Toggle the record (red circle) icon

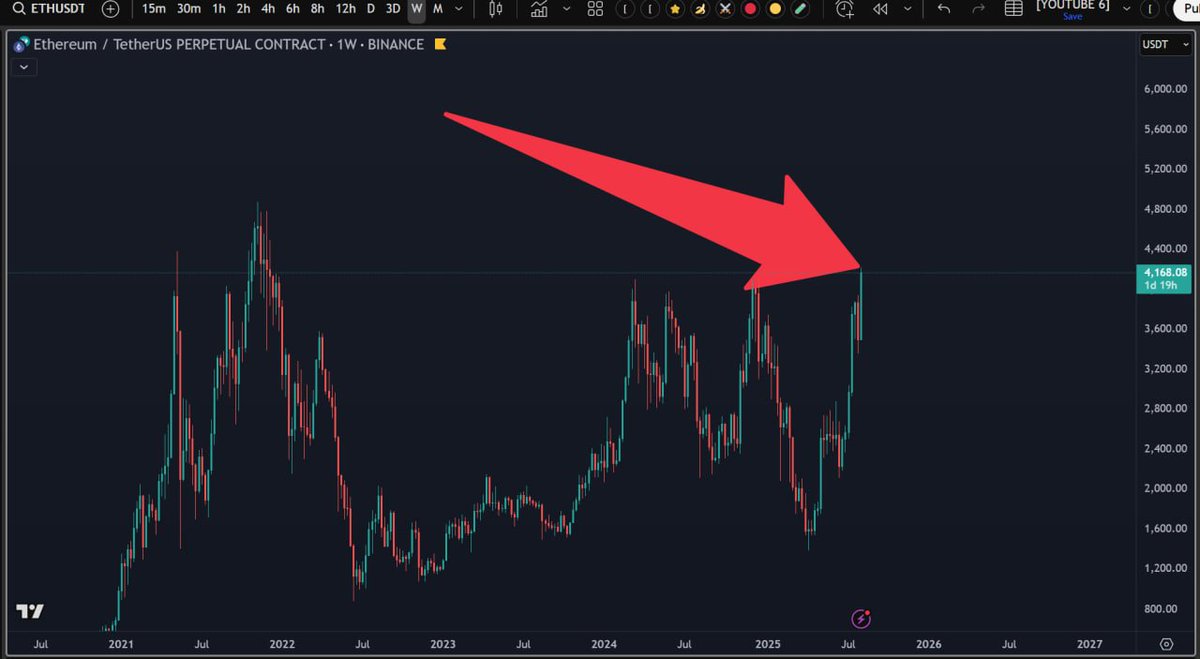[749, 10]
